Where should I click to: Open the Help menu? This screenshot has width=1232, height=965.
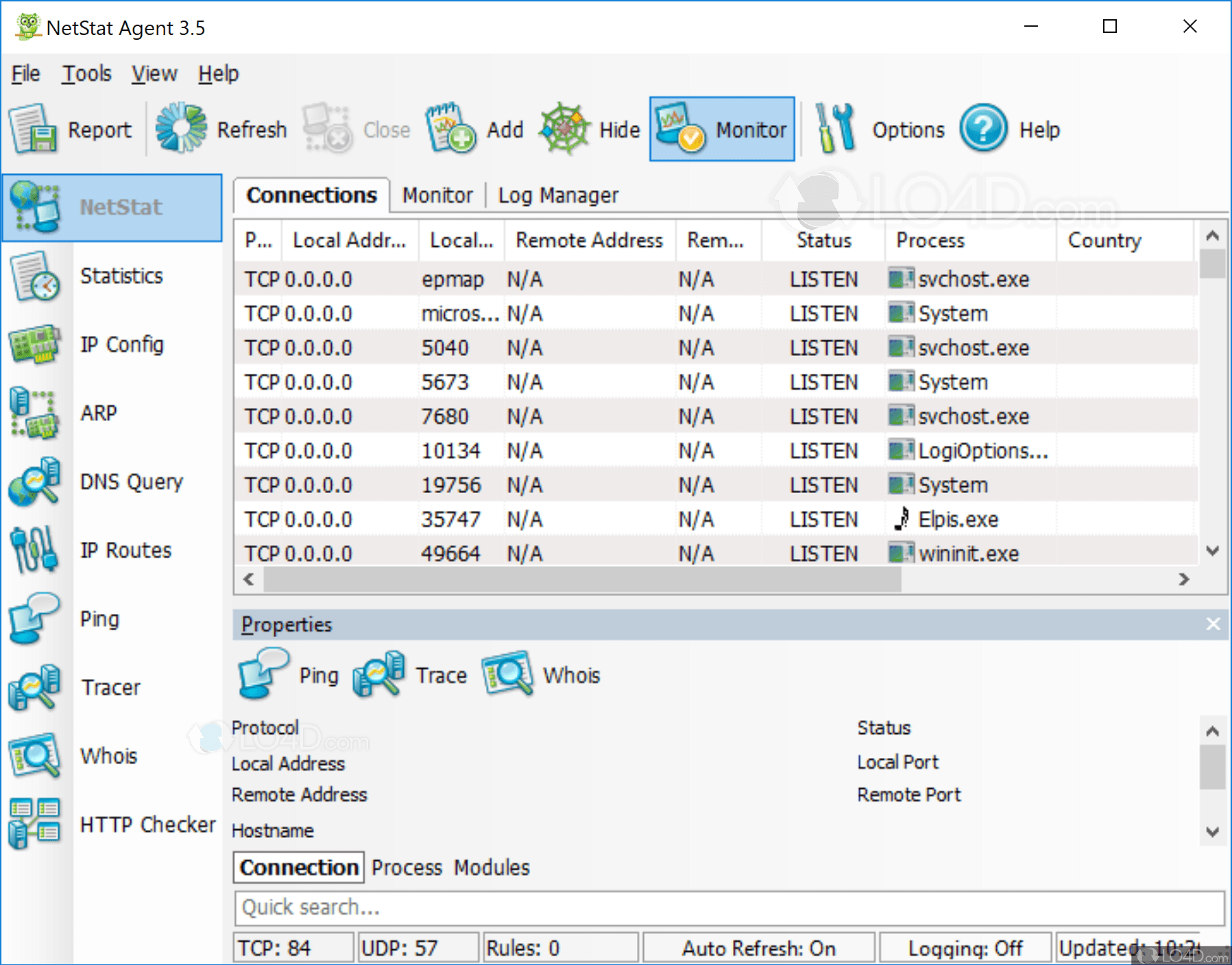tap(219, 74)
